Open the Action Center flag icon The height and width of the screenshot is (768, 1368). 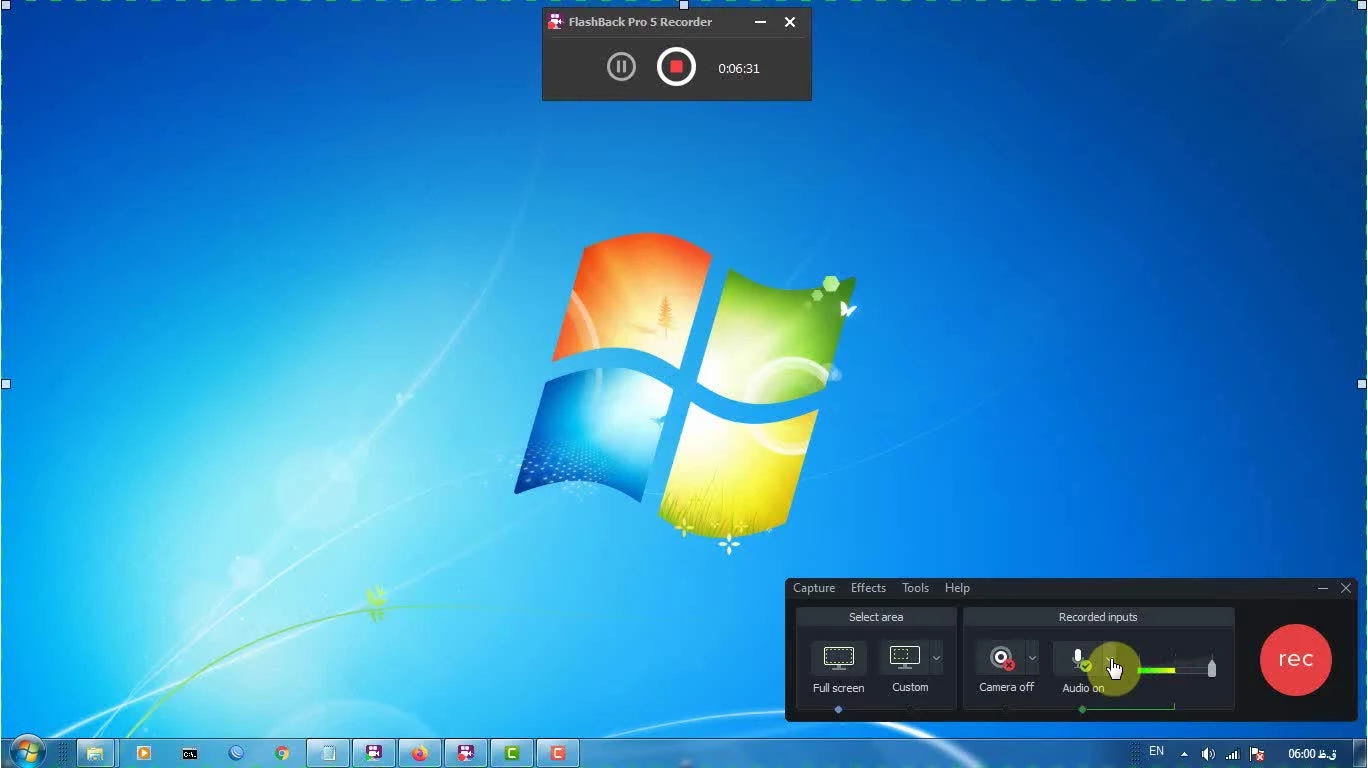coord(1258,754)
